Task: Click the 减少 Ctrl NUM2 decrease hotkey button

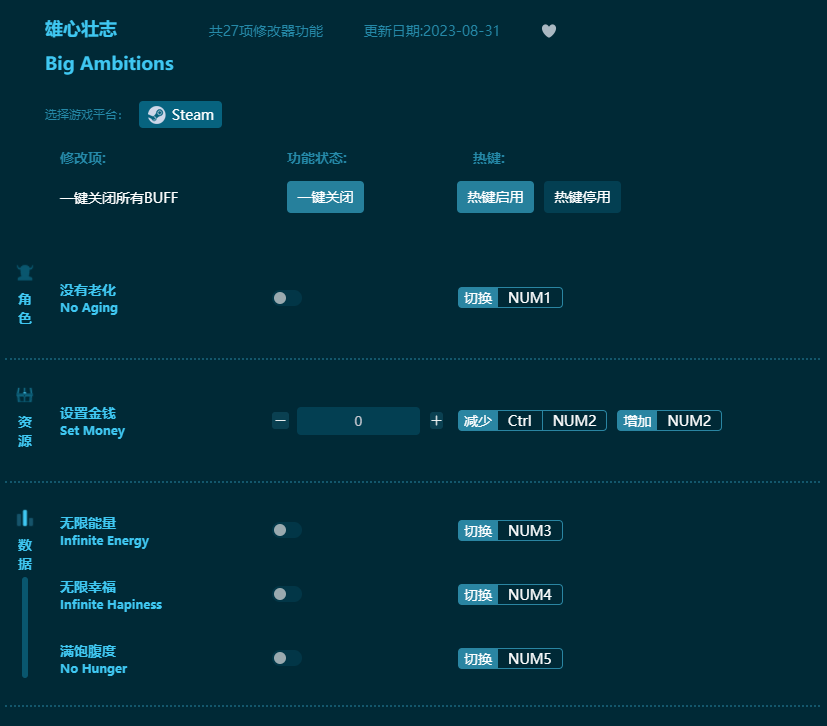Action: point(532,420)
